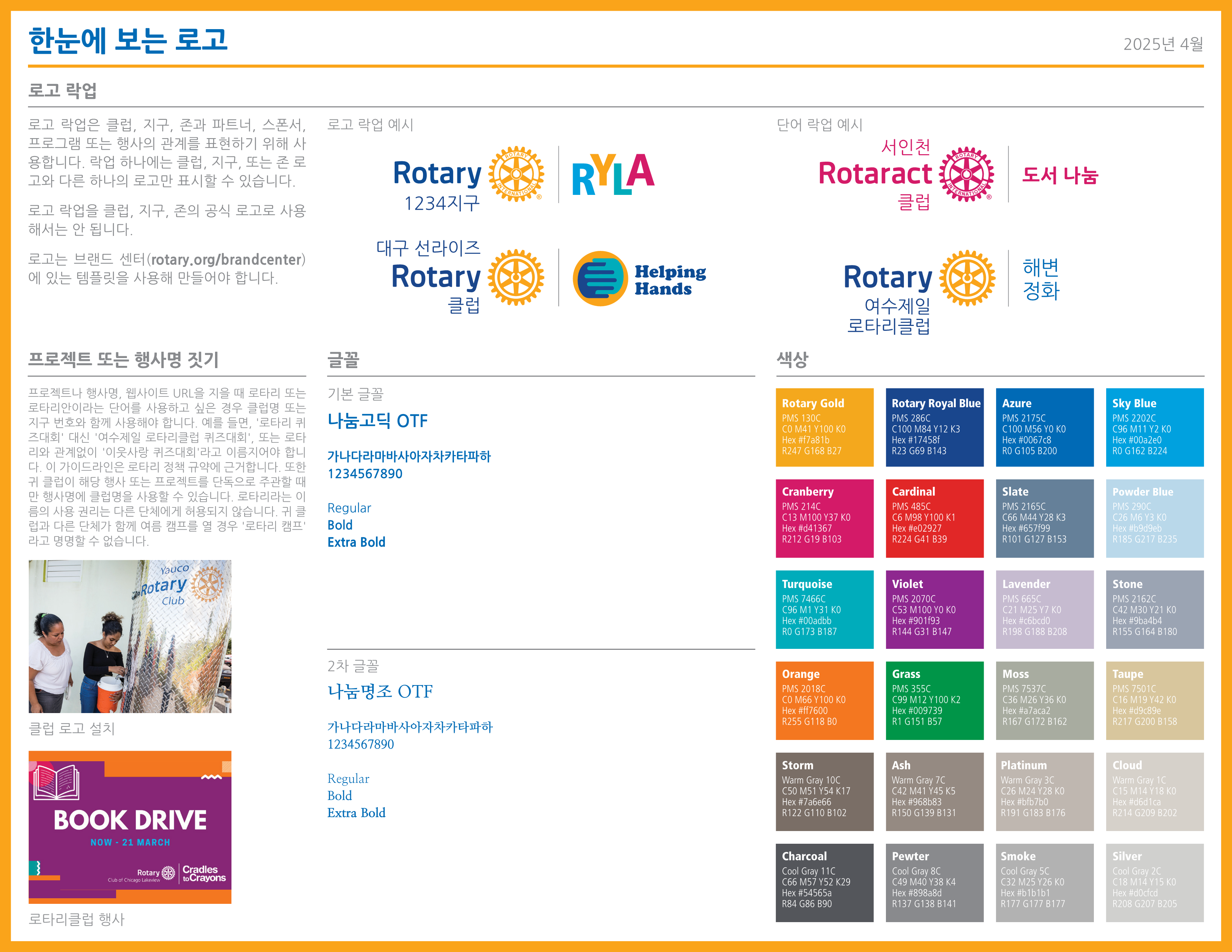Viewport: 1232px width, 952px height.
Task: Select the Rotary Royal Blue swatch
Action: pos(934,427)
